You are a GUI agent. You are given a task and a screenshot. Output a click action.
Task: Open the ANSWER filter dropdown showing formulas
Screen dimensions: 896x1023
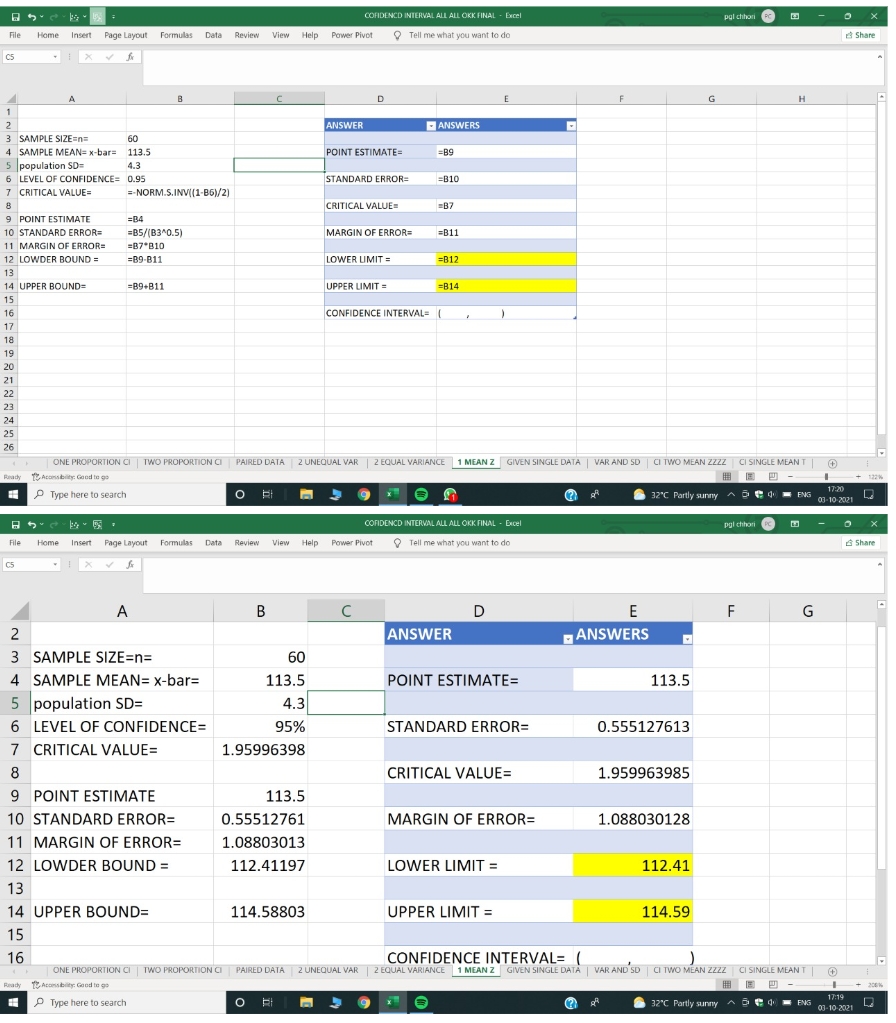(431, 126)
